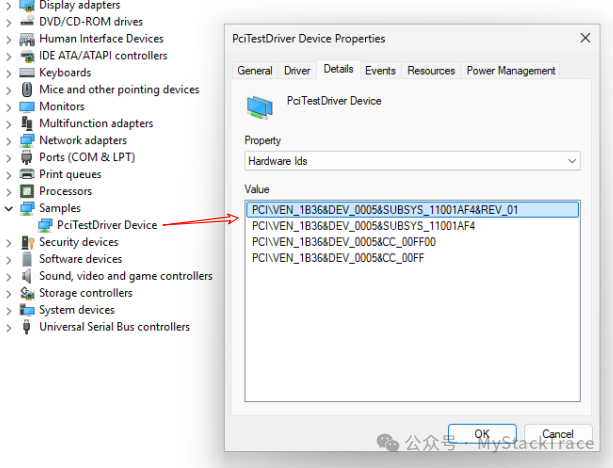The image size is (613, 468).
Task: Click the OK button
Action: (x=482, y=434)
